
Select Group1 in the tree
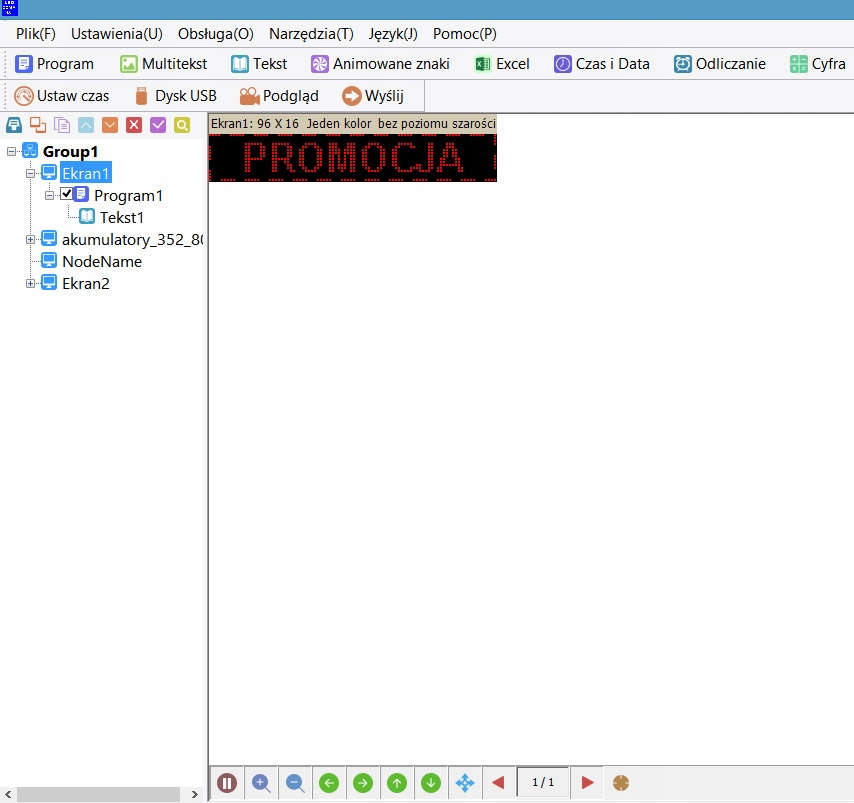70,151
